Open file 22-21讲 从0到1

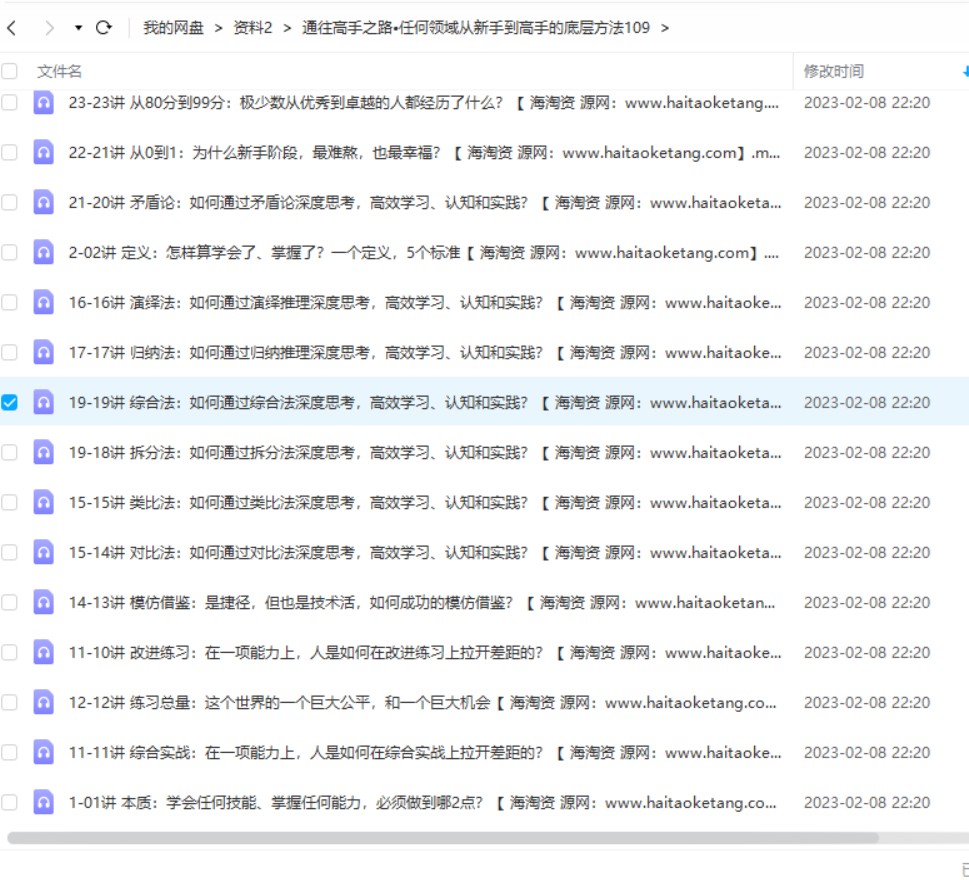(x=424, y=152)
